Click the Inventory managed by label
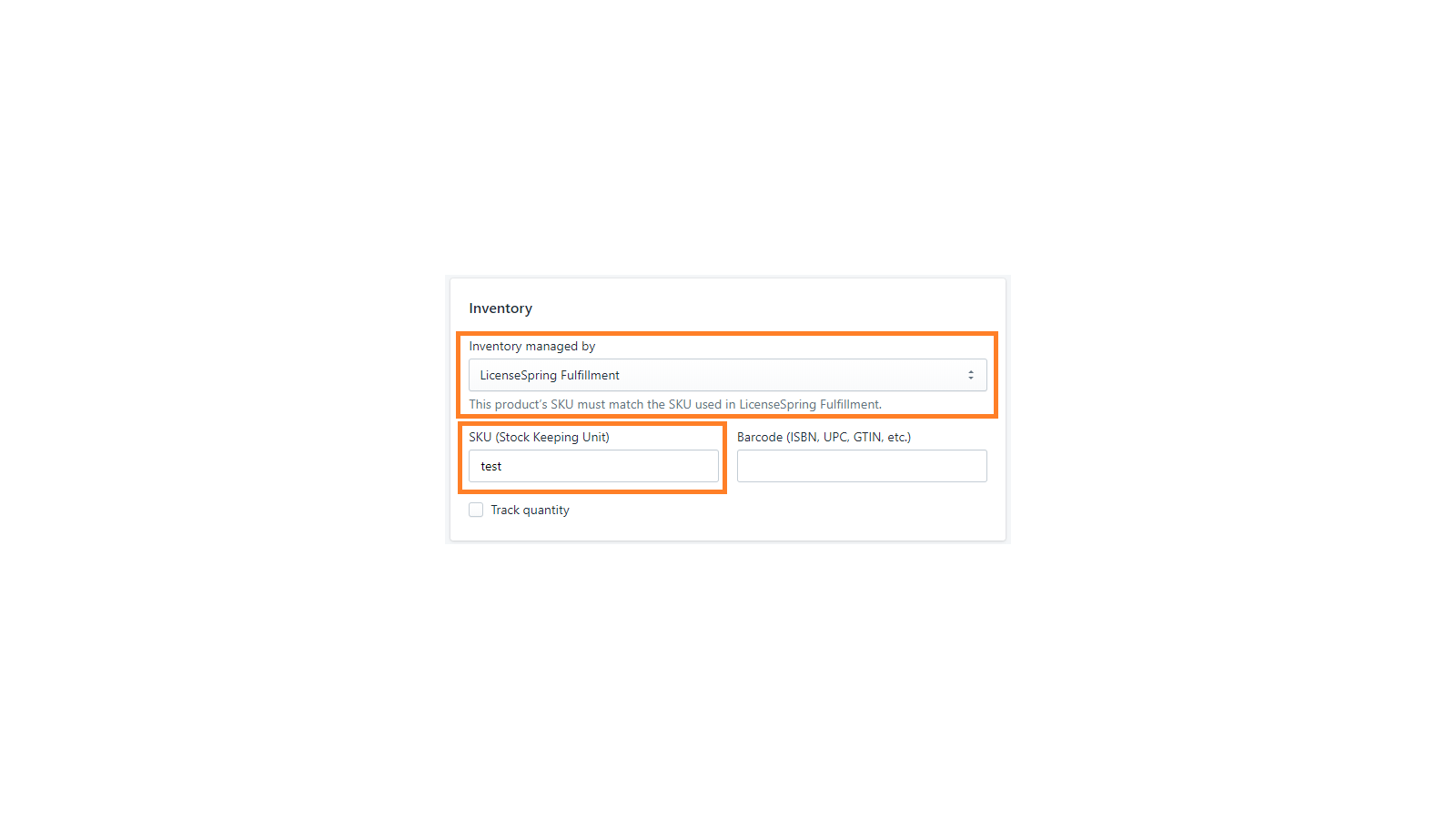Image resolution: width=1456 pixels, height=819 pixels. click(531, 346)
